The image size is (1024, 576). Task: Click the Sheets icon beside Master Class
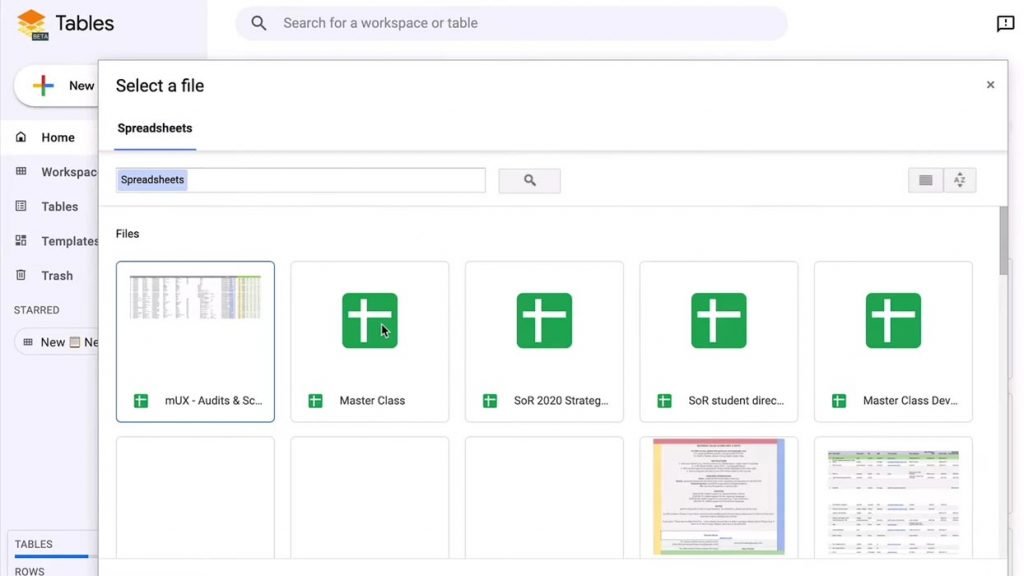pos(315,400)
